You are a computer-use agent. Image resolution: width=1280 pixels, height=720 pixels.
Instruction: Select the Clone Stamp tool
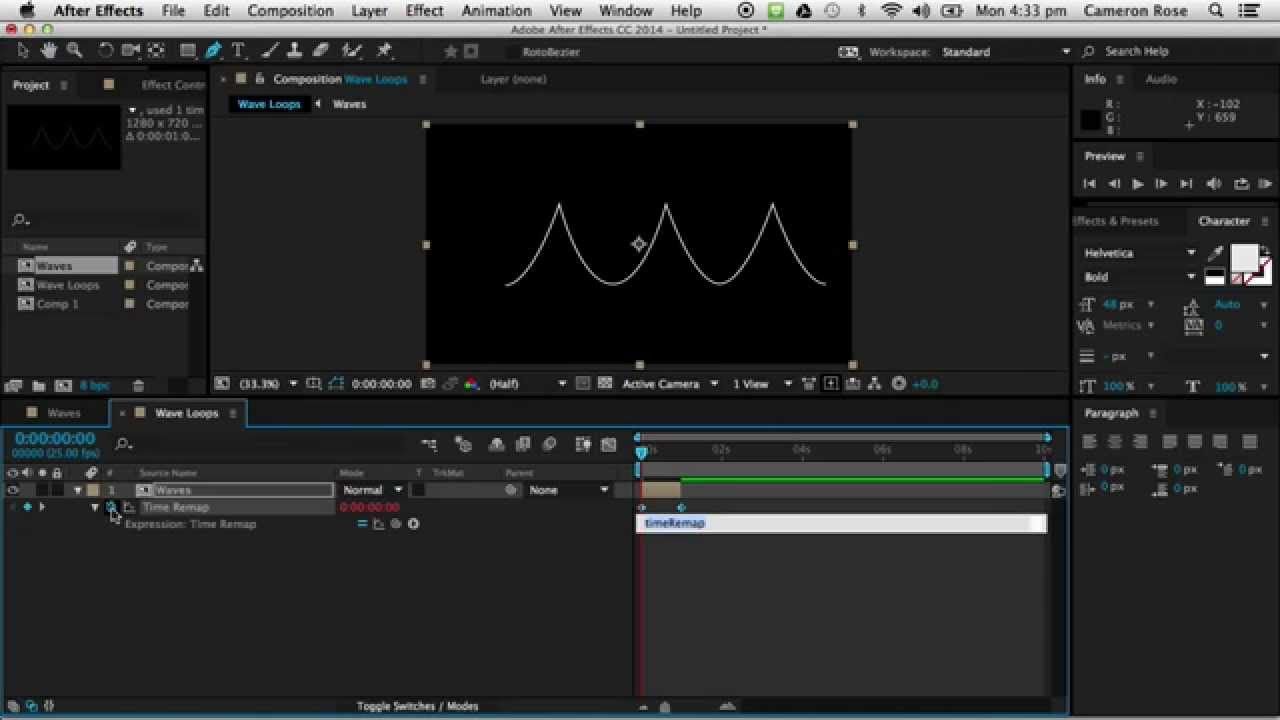click(x=295, y=51)
